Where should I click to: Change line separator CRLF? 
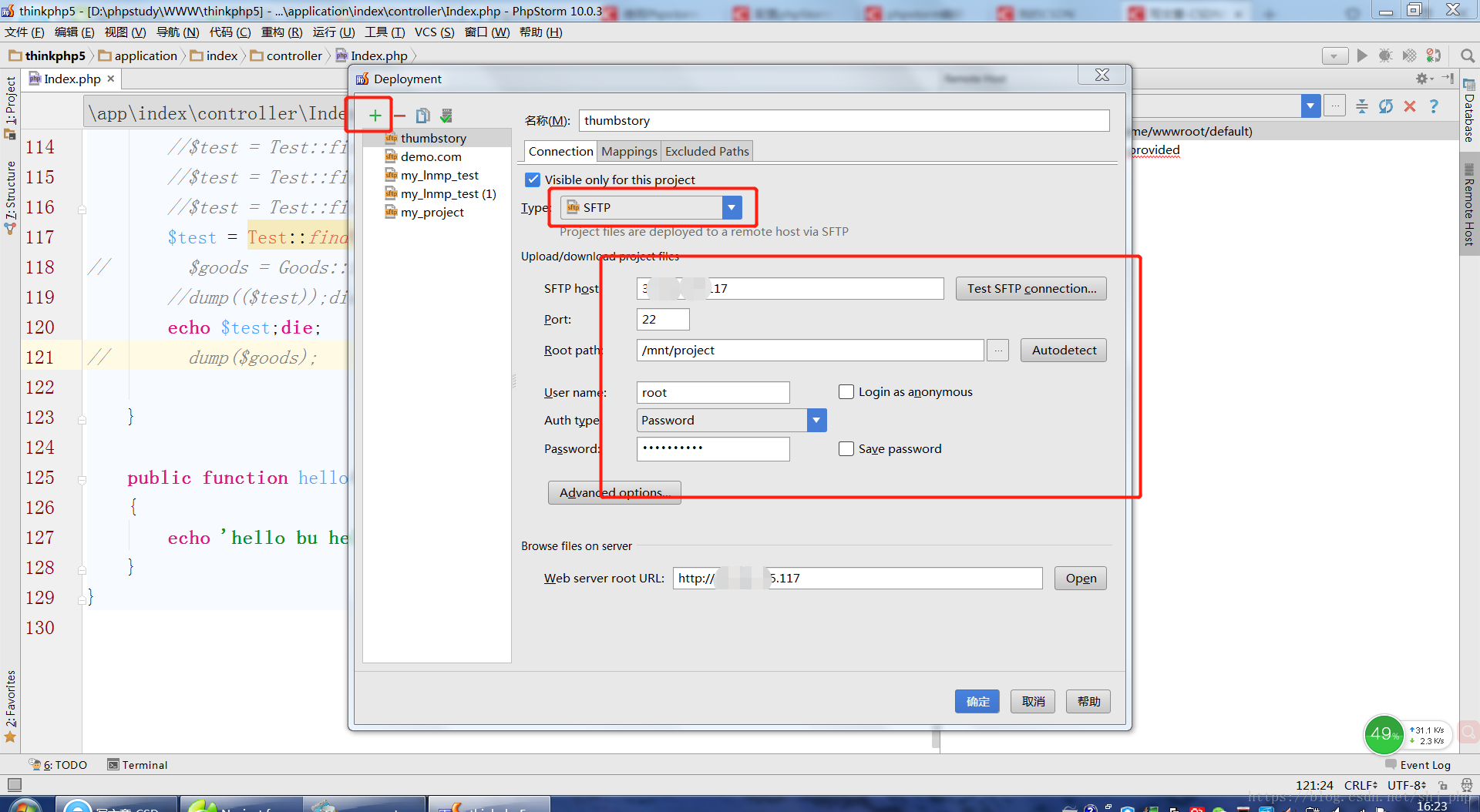click(x=1362, y=785)
